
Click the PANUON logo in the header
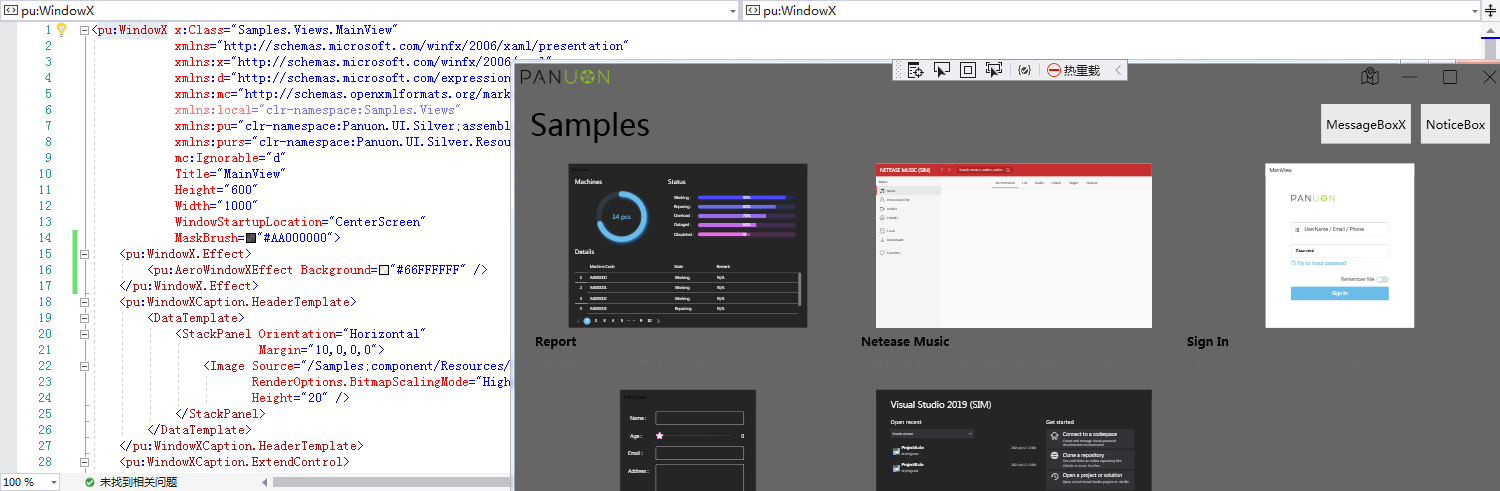tap(564, 77)
